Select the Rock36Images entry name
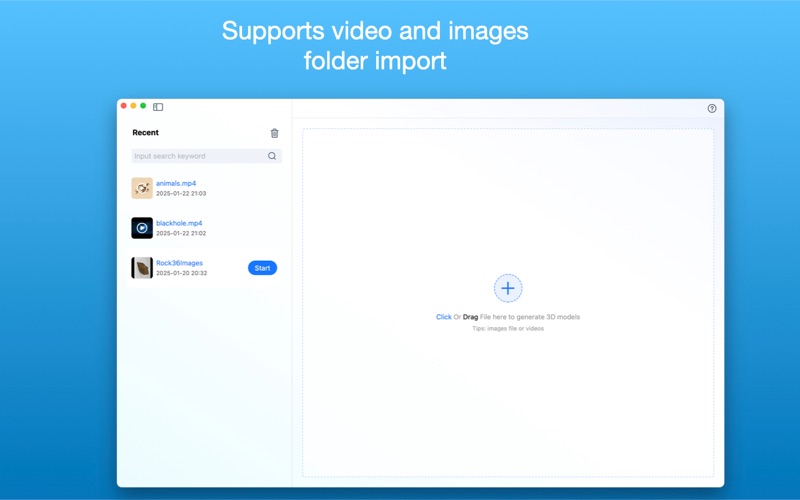 [x=180, y=263]
